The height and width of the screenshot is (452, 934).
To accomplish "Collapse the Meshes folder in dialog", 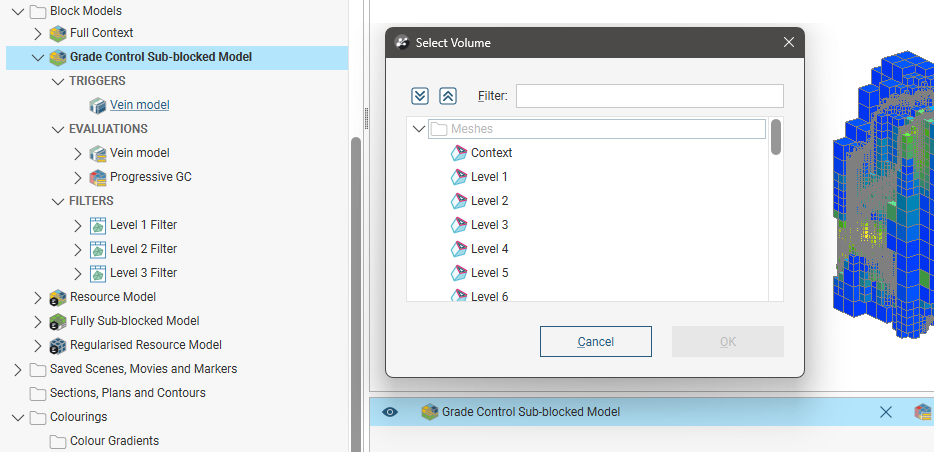I will [418, 129].
